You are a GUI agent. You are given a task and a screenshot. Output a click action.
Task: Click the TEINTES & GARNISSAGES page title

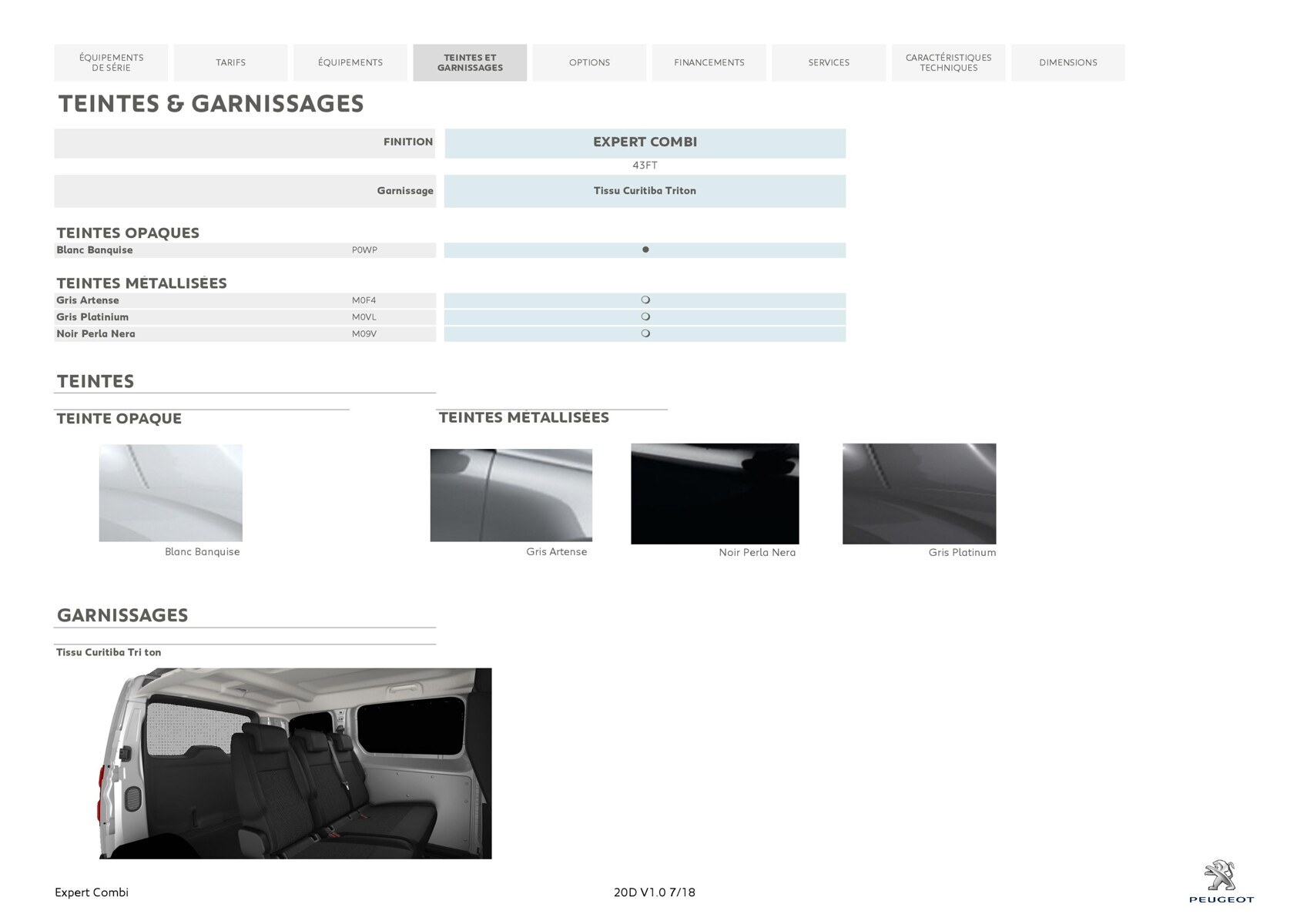coord(211,104)
